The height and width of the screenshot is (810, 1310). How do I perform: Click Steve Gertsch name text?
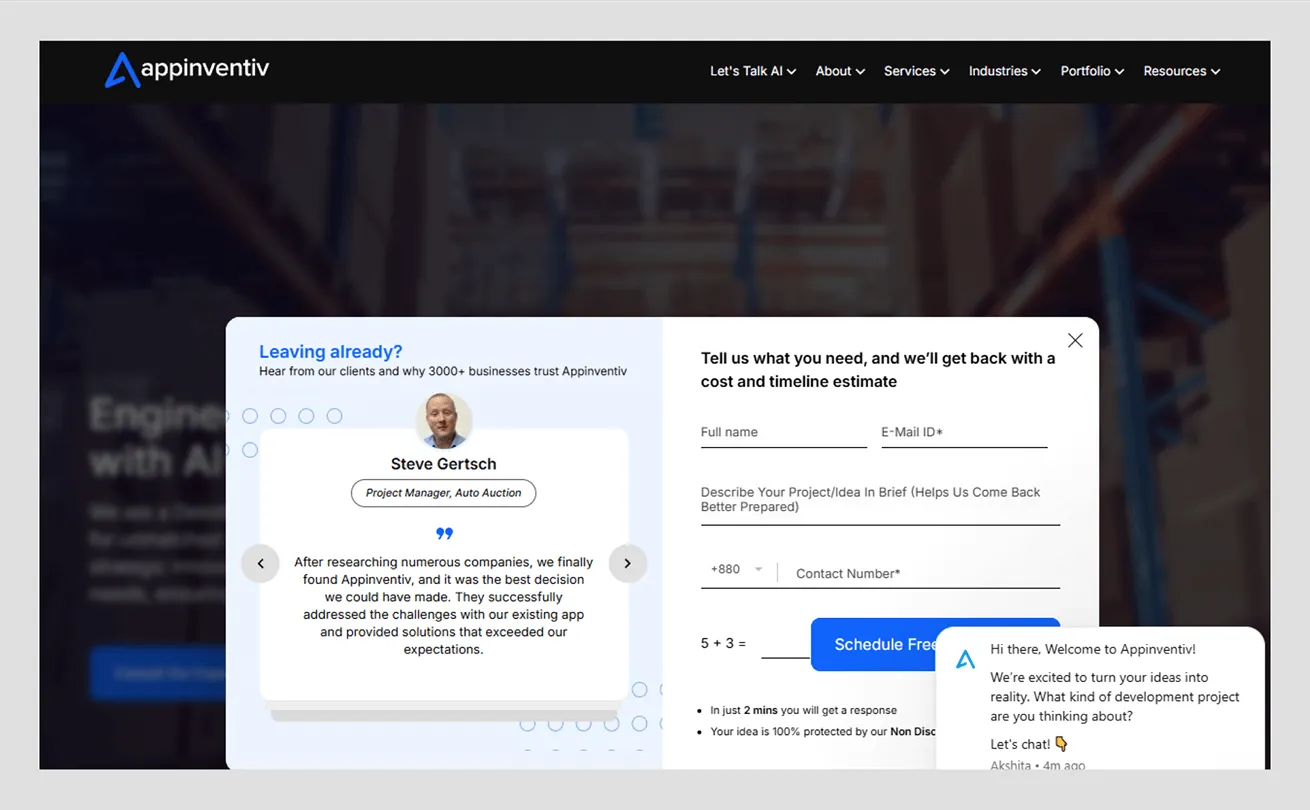pyautogui.click(x=444, y=464)
